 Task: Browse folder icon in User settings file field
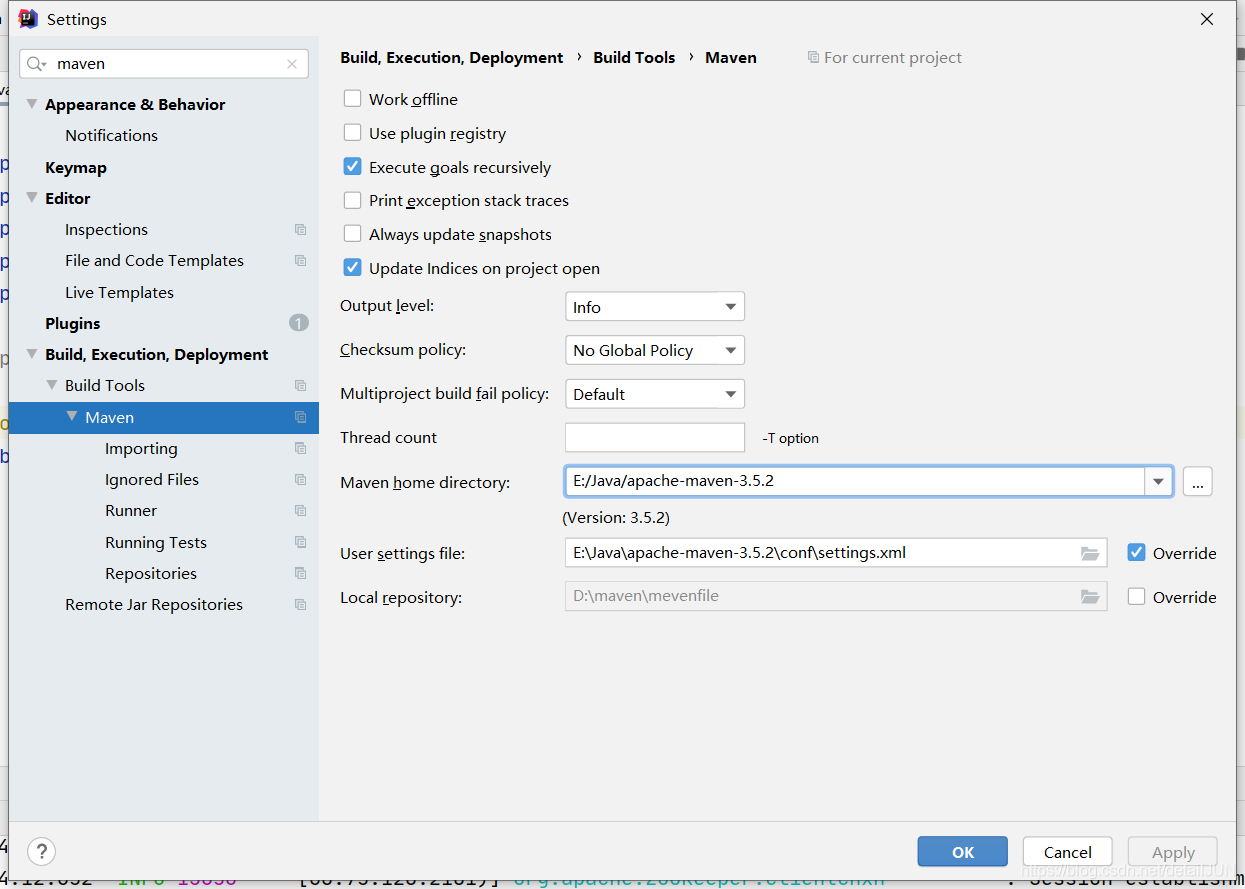[1090, 553]
